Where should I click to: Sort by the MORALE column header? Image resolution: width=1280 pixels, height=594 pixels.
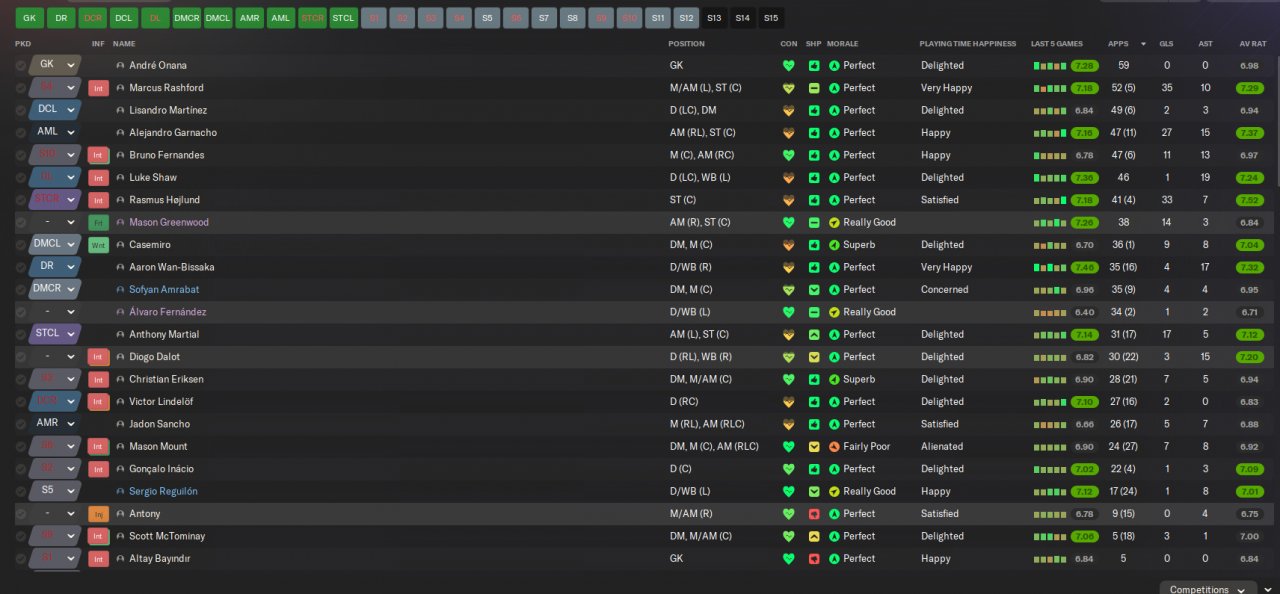[843, 44]
